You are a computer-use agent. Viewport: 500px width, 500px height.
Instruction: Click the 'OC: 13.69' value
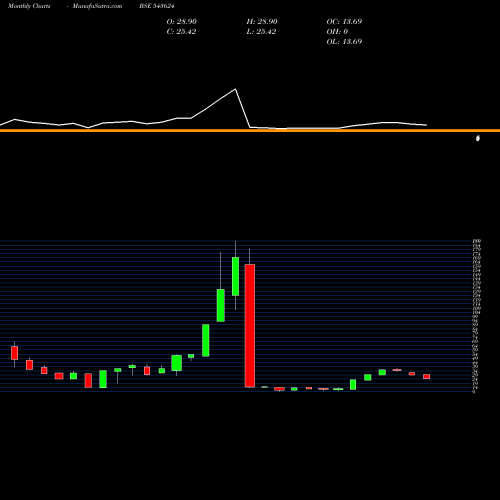click(x=344, y=21)
